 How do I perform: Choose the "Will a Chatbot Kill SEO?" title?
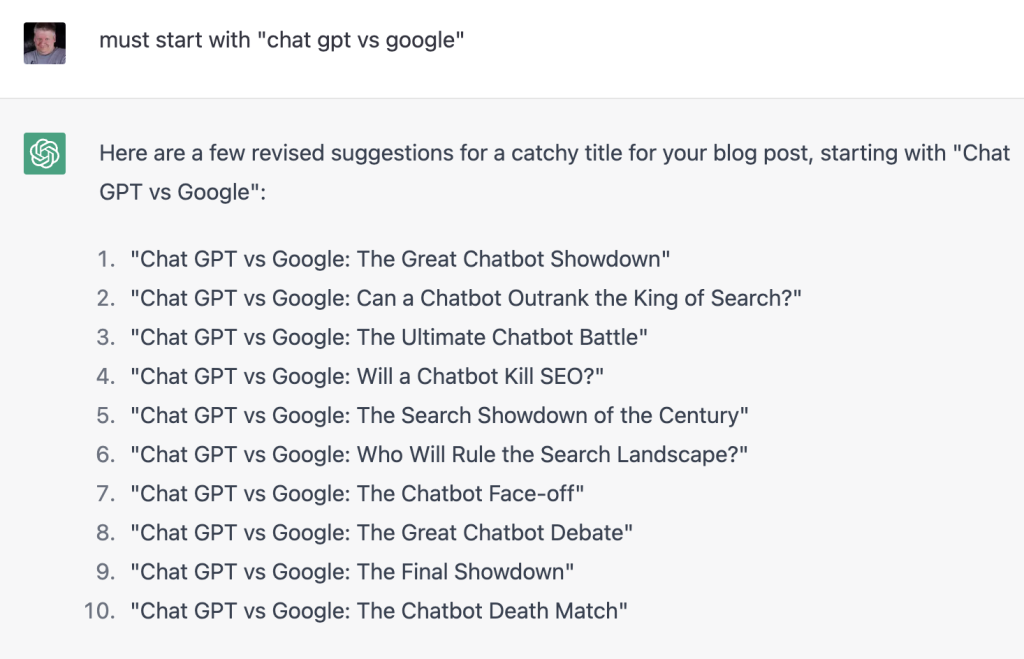click(x=368, y=376)
